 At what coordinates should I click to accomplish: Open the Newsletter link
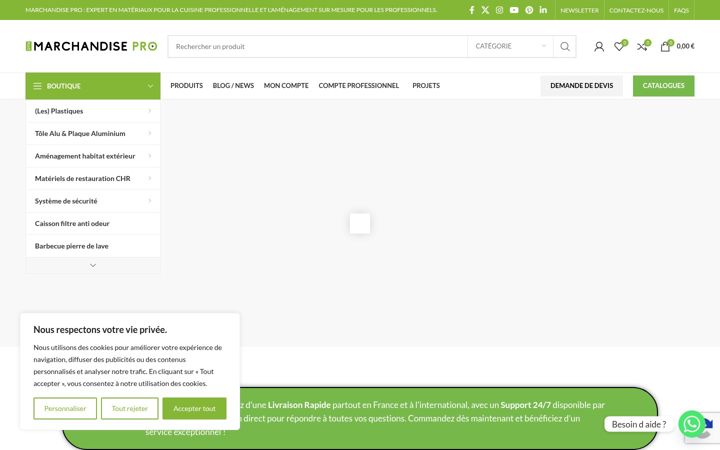coord(579,10)
